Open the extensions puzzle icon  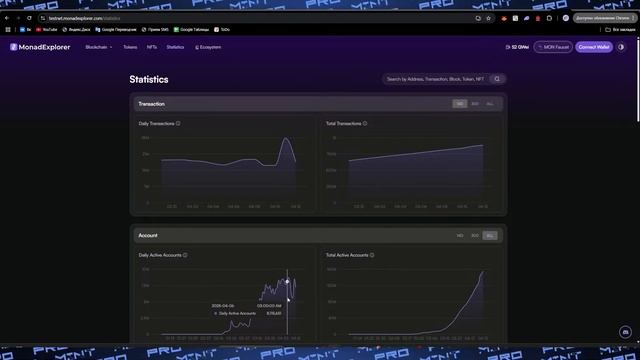tap(549, 18)
